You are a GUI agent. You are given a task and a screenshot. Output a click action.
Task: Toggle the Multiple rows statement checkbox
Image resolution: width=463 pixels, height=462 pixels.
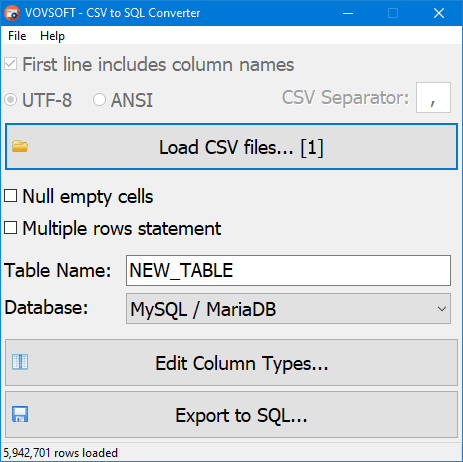pos(11,228)
